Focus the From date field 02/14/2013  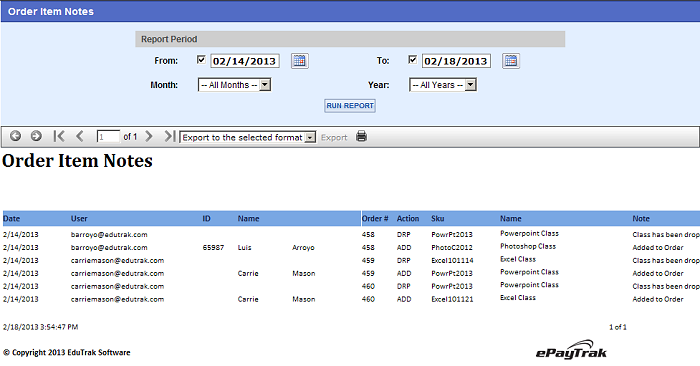[x=245, y=61]
